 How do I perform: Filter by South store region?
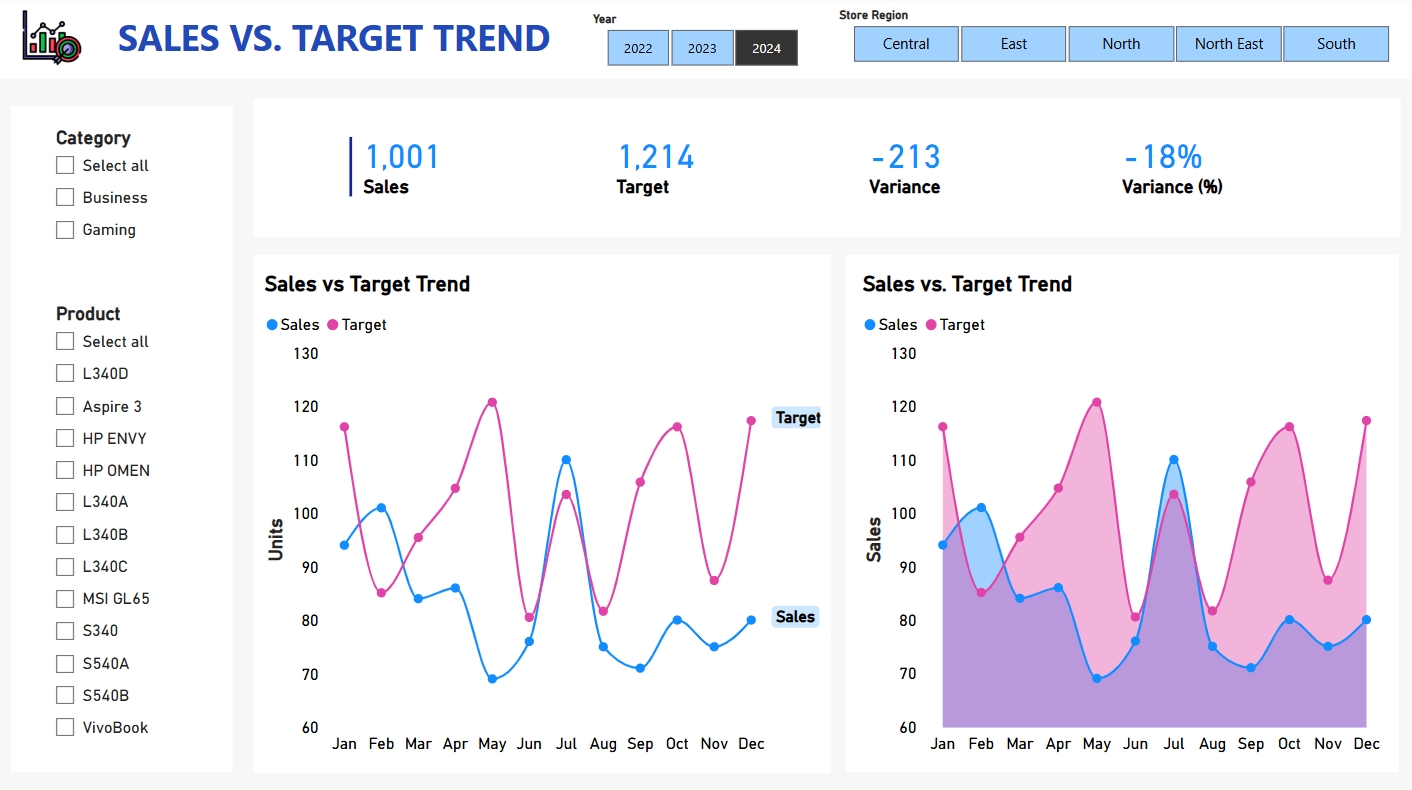[x=1336, y=44]
